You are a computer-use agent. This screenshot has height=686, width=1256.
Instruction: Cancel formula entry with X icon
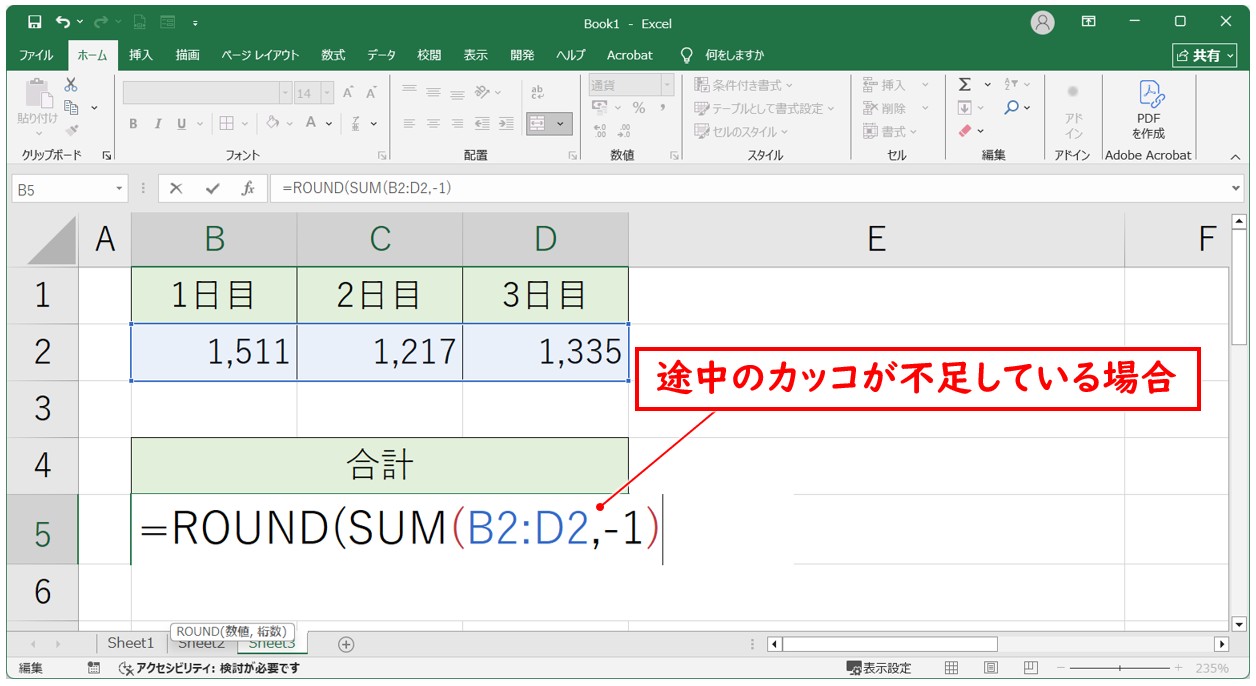176,188
